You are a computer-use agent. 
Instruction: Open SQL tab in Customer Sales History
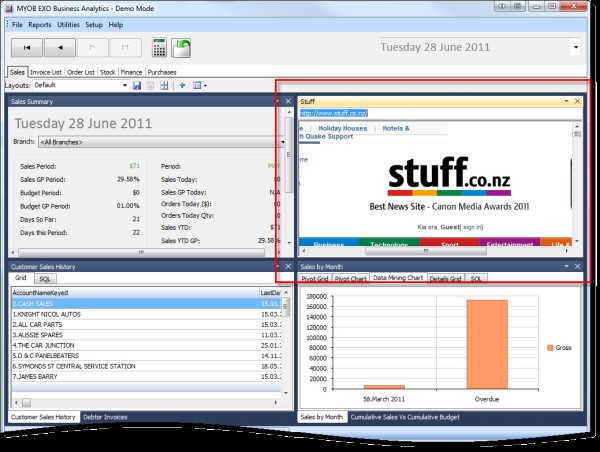pos(45,279)
